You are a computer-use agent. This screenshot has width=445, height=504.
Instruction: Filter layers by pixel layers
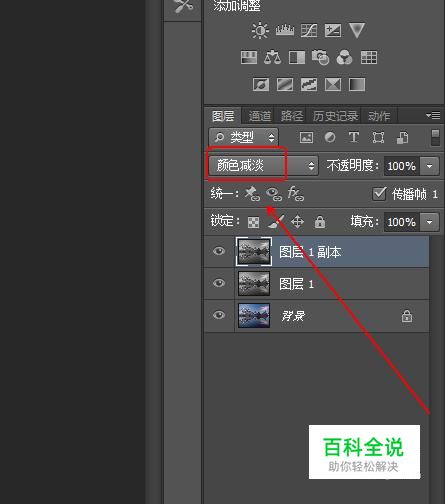(x=306, y=137)
